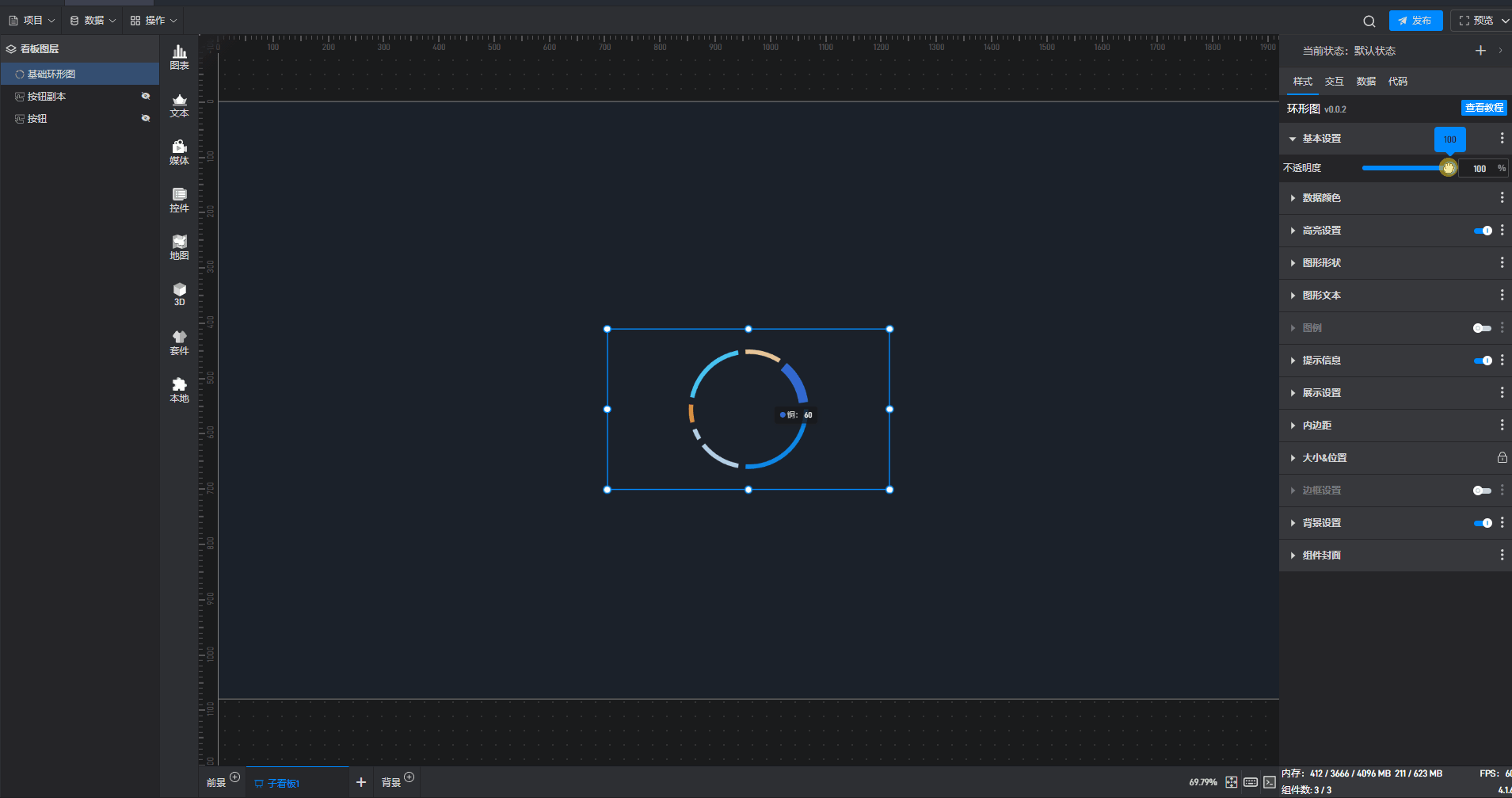Select the 基础环形图 layer item
Screen dimensions: 1512x798
pyautogui.click(x=51, y=74)
